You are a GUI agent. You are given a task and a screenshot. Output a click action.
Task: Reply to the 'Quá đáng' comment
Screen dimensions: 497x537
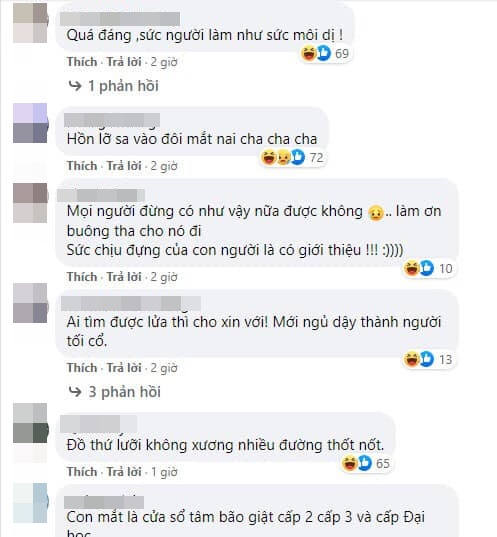[x=124, y=62]
